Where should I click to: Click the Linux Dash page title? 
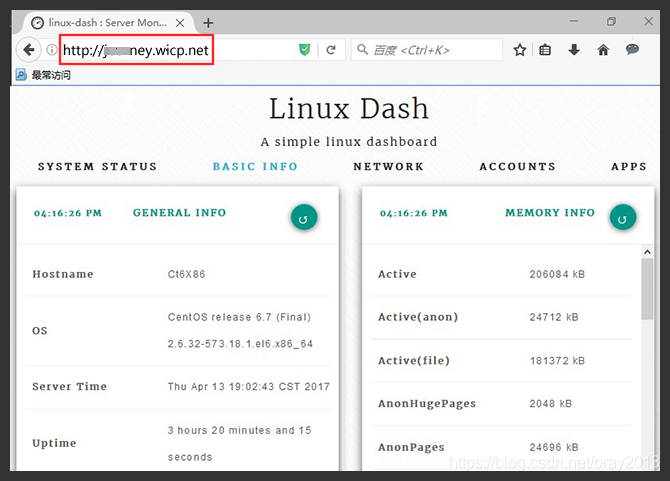click(349, 109)
